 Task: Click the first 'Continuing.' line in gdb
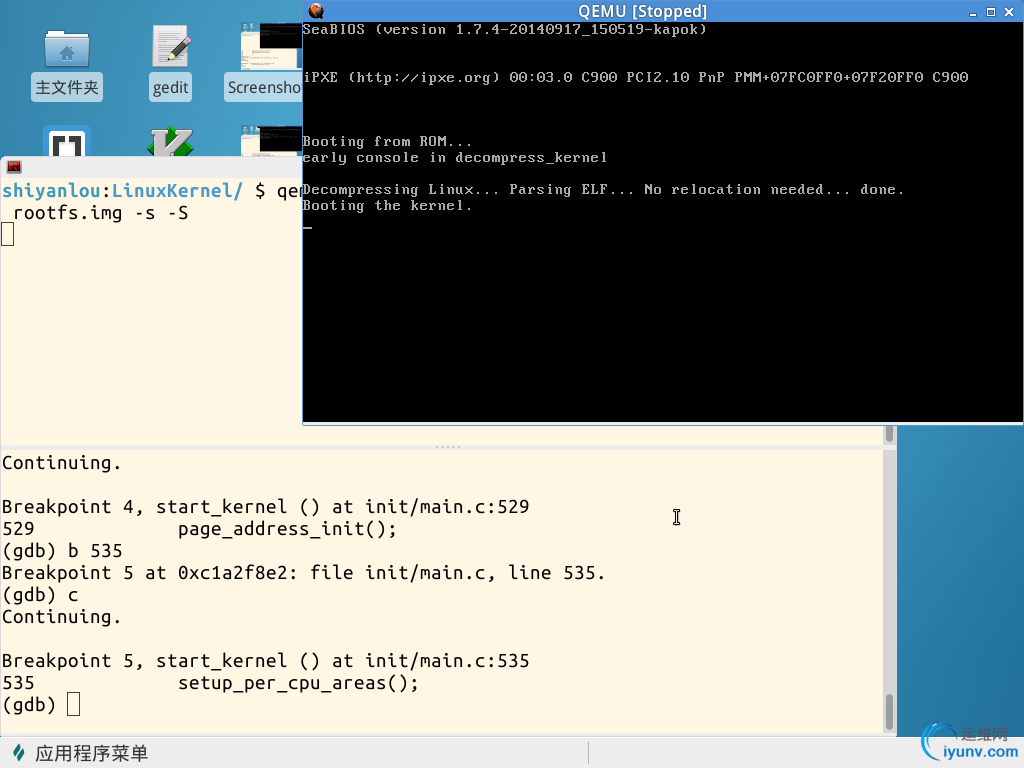[x=61, y=463]
